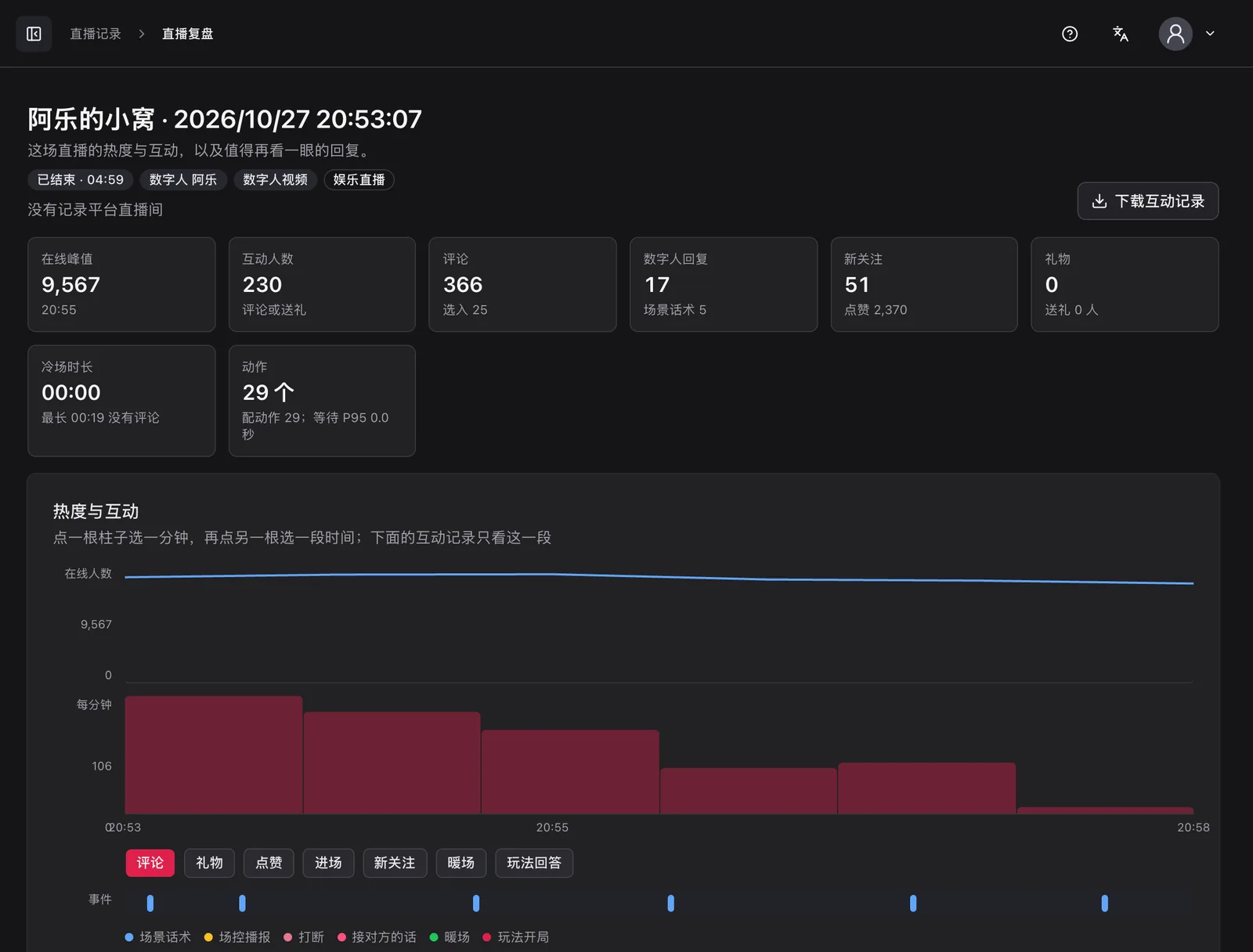
Task: Open the help question-mark icon
Action: (1070, 34)
